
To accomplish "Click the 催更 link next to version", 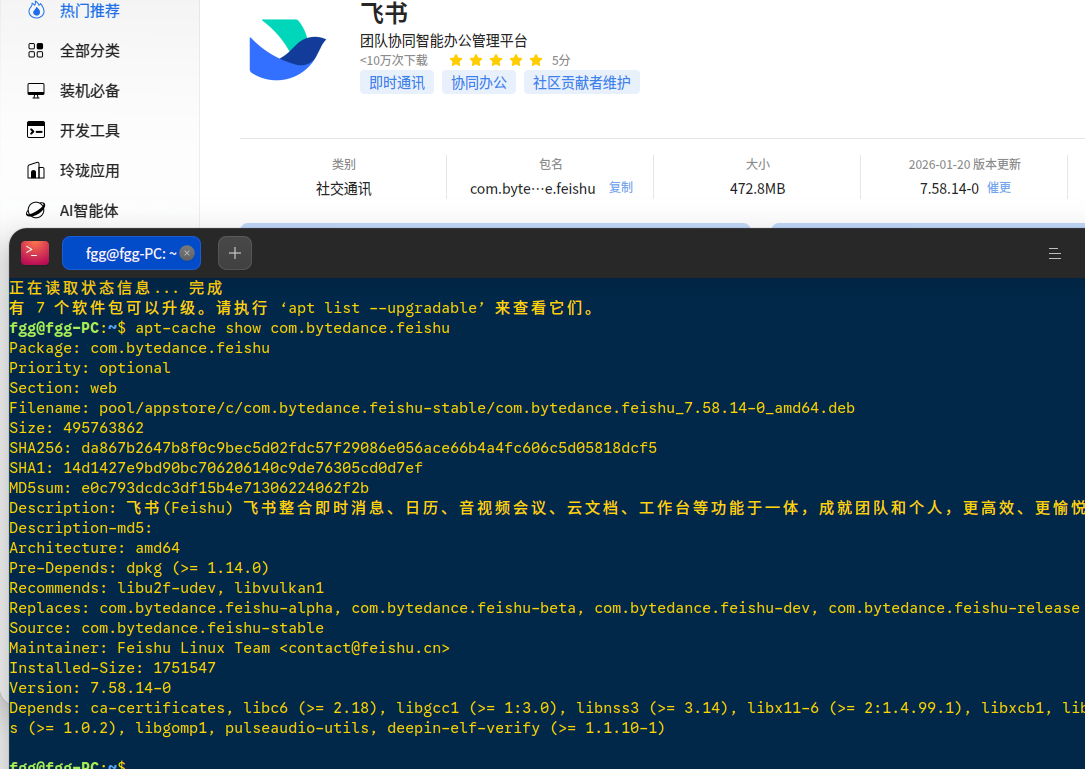I will click(999, 188).
